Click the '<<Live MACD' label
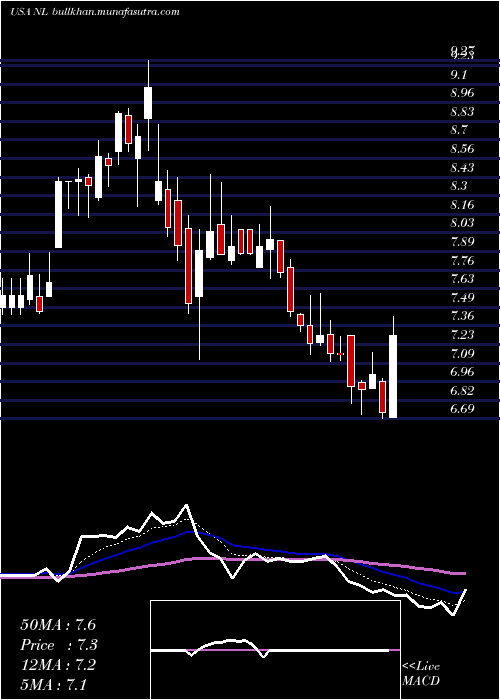The image size is (500, 700). point(421,673)
